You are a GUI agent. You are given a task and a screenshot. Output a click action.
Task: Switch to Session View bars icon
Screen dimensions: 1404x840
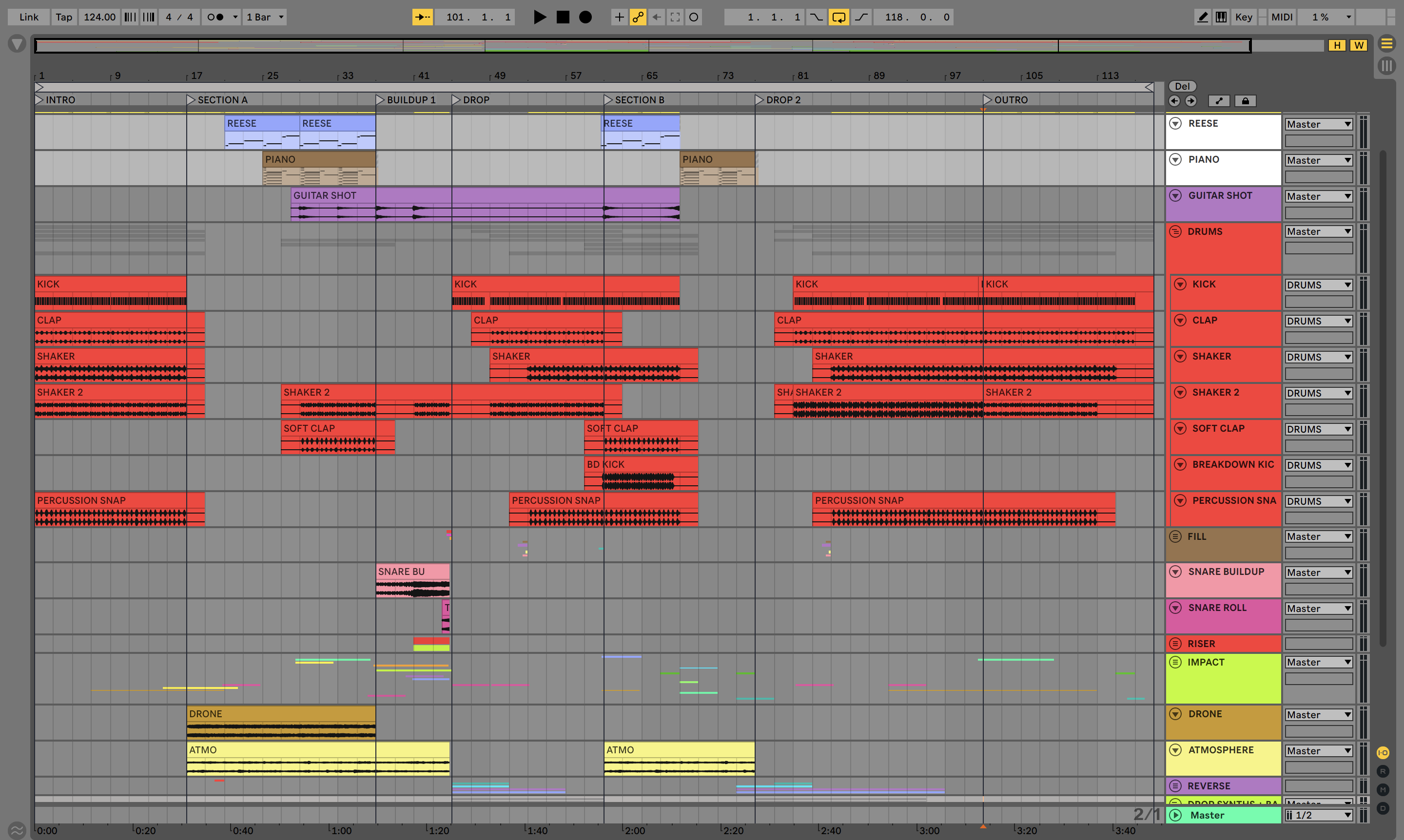[1386, 66]
